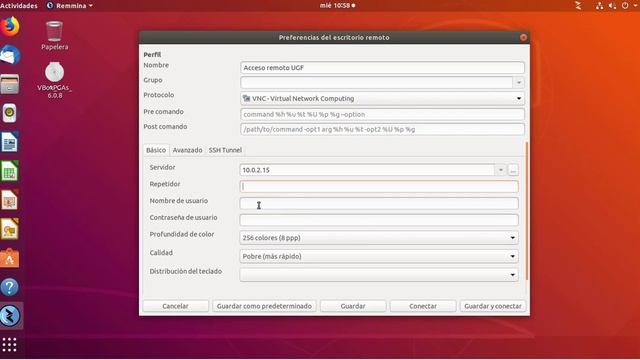The height and width of the screenshot is (360, 640).
Task: Click the Pre comando field
Action: (382, 114)
